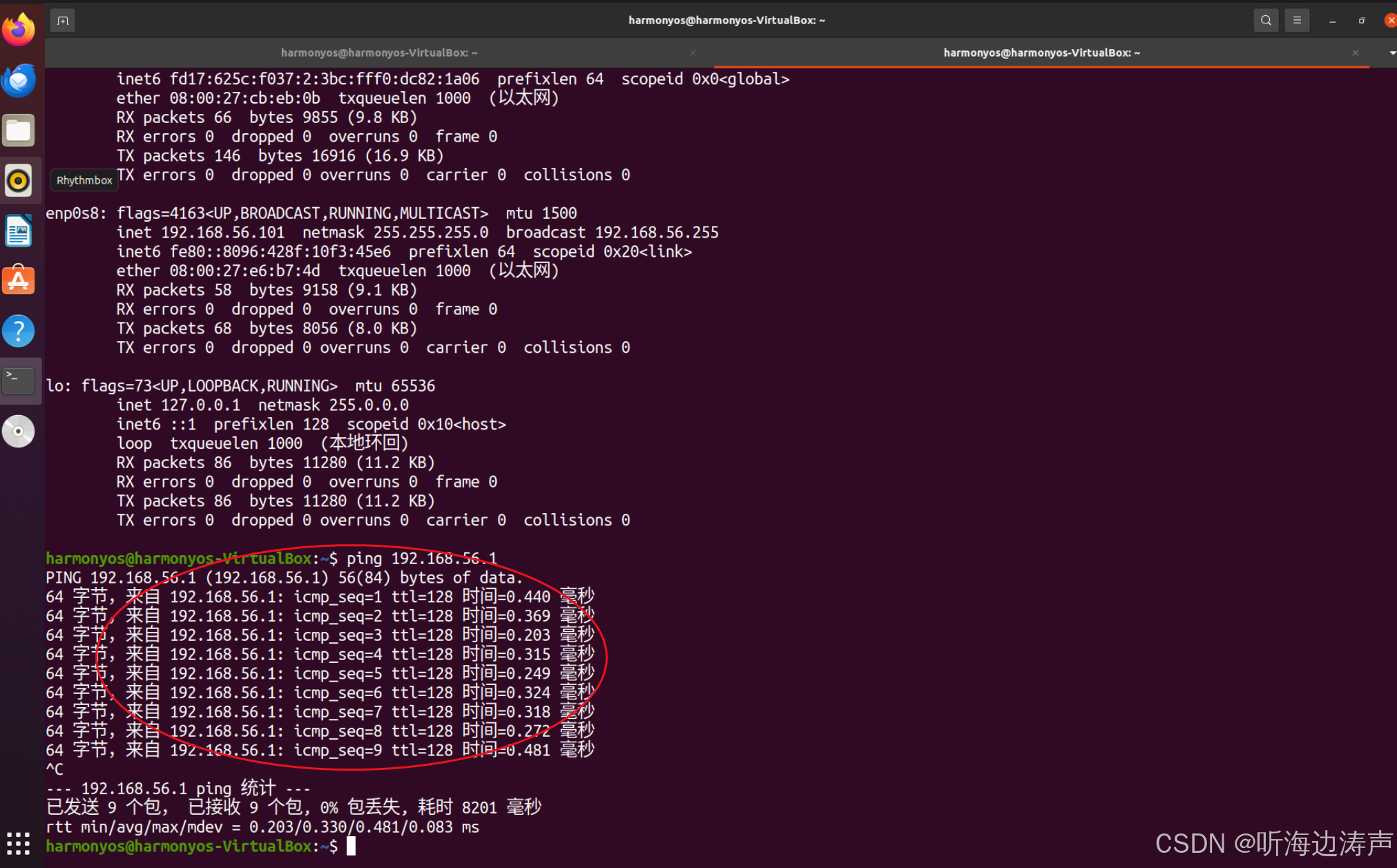
Task: Click the 'loop txqueuelen 1000' line
Action: tap(263, 443)
